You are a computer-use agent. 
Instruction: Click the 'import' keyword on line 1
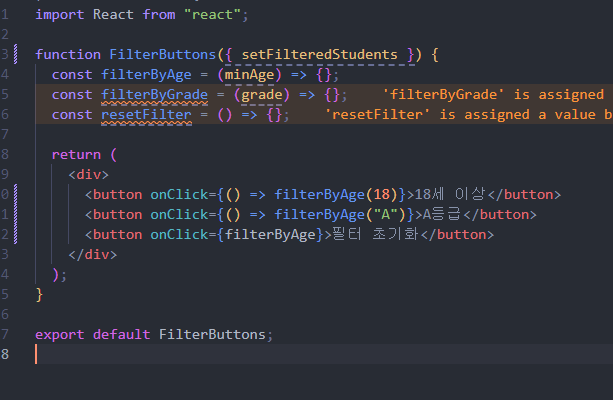pos(59,15)
